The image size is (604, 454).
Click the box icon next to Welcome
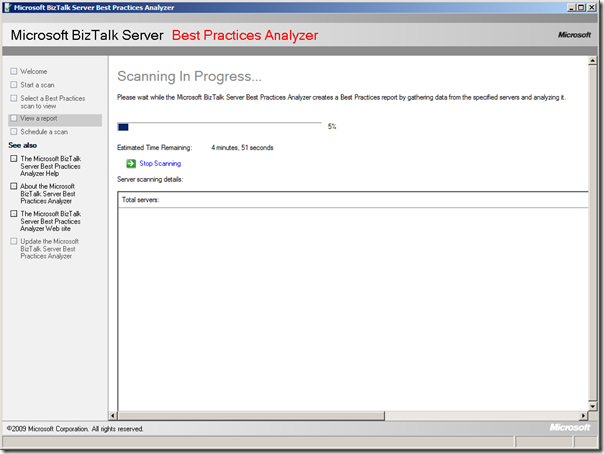coord(14,71)
